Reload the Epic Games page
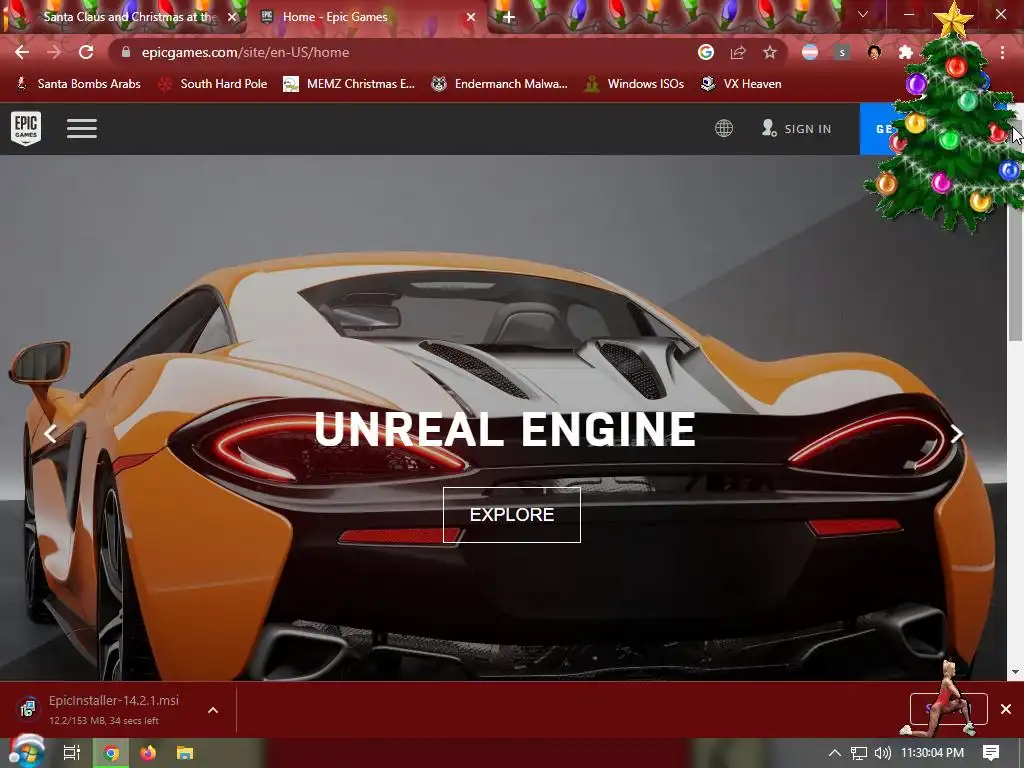 click(86, 52)
